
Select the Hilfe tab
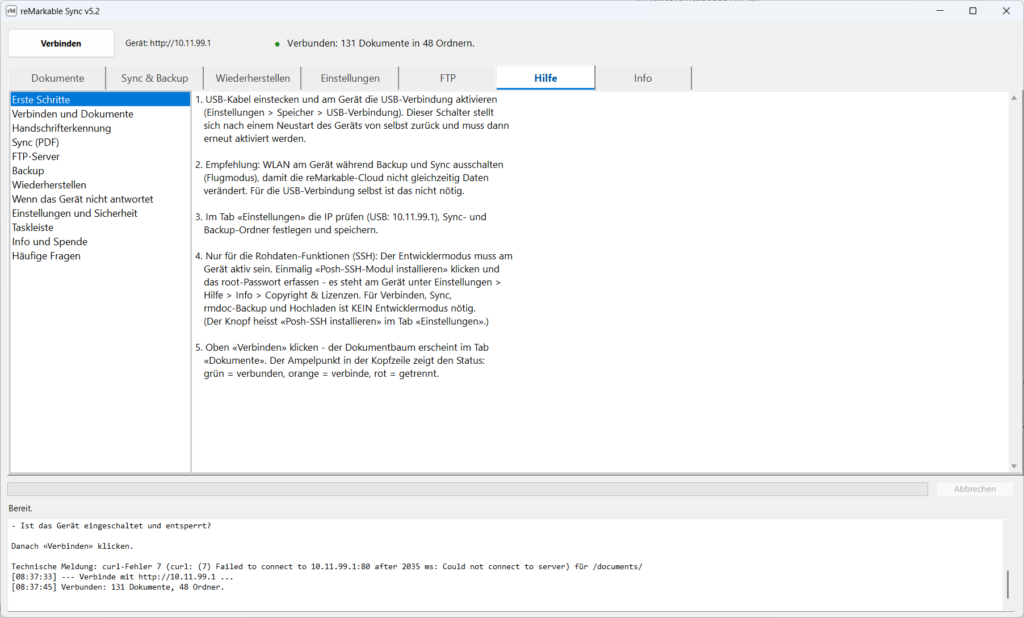click(x=546, y=78)
